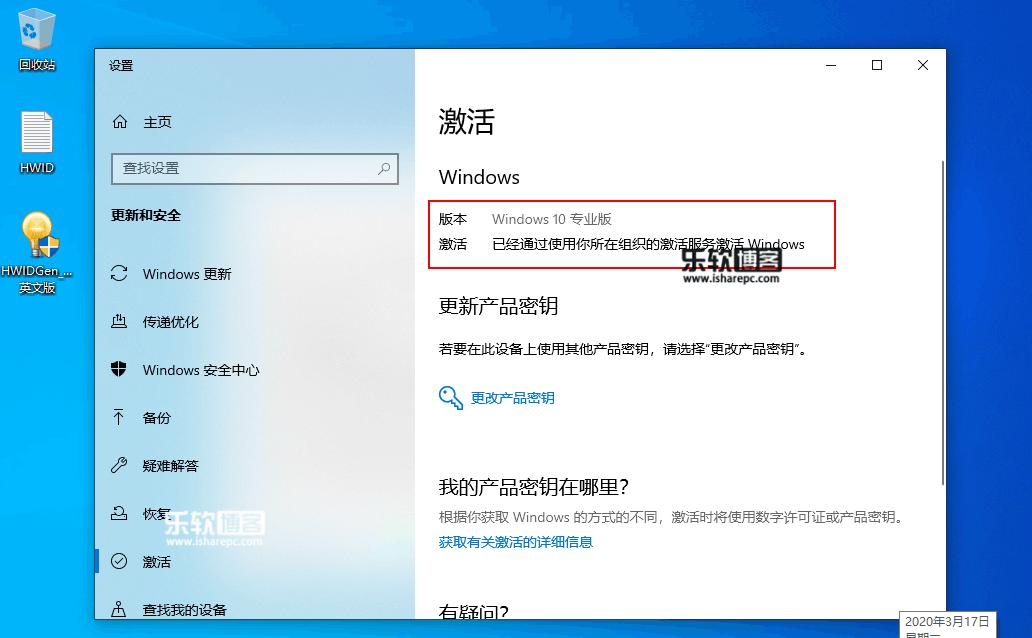Viewport: 1032px width, 638px height.
Task: Click the shield icon for Windows 安全中心
Action: point(119,369)
